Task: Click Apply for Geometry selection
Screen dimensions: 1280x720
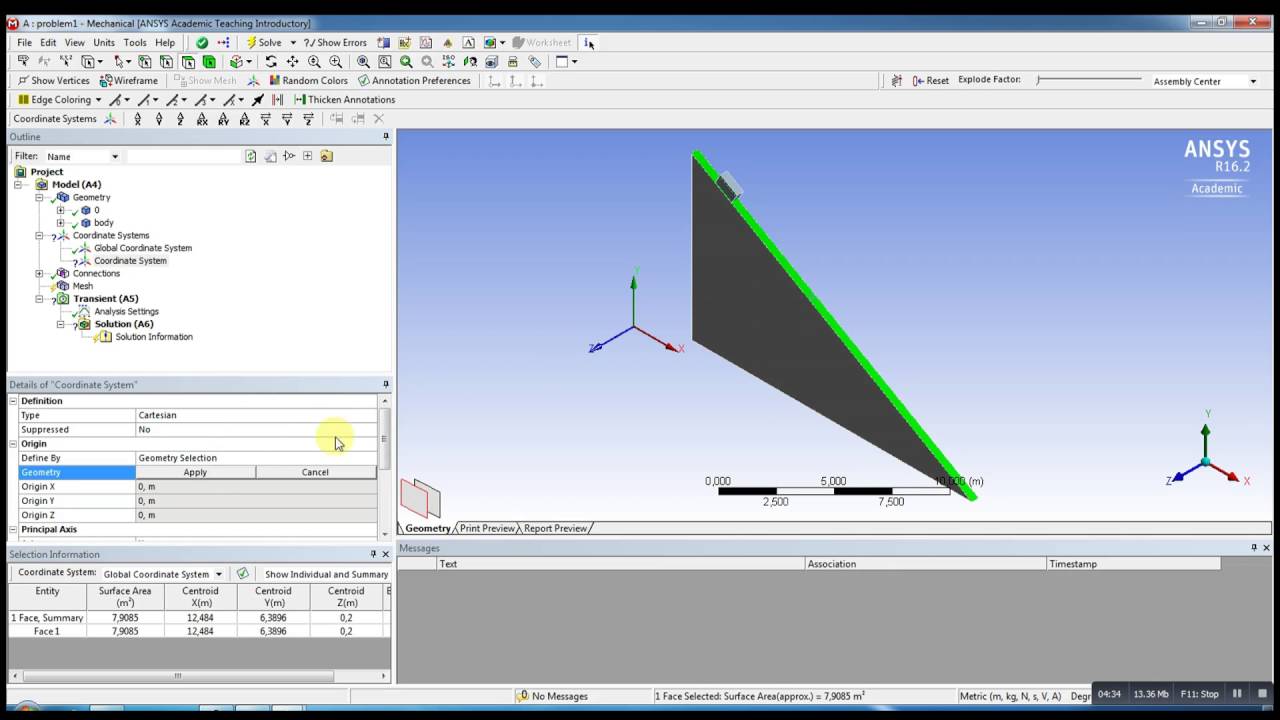Action: 195,472
